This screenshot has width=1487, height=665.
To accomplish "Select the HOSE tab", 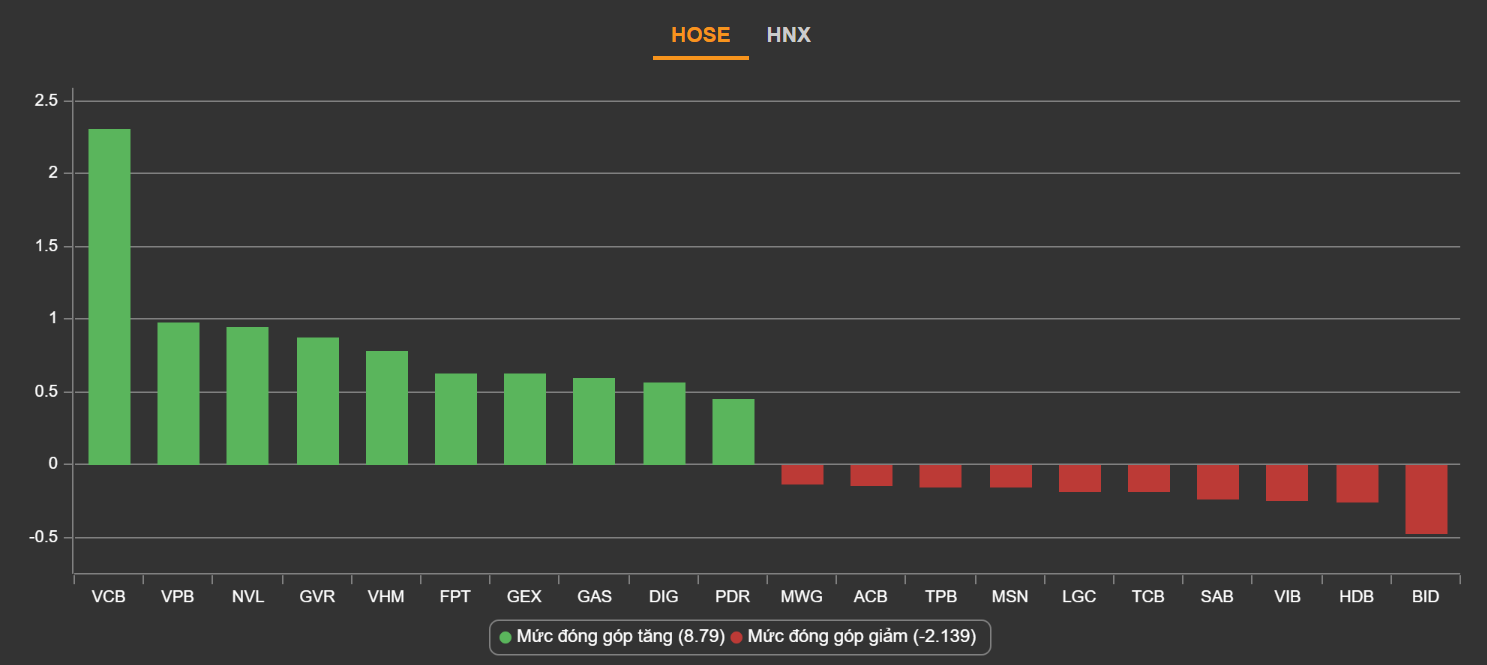I will point(700,35).
